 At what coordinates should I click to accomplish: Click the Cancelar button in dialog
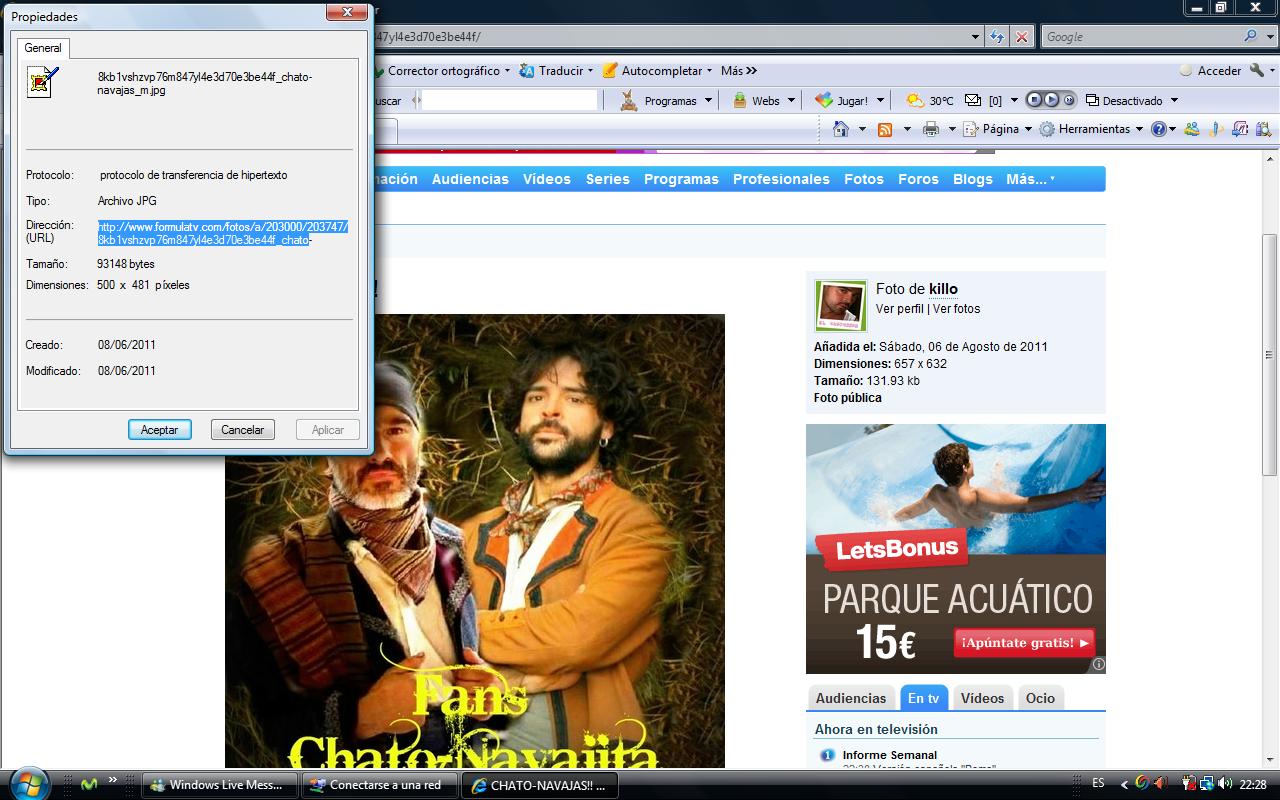[242, 430]
